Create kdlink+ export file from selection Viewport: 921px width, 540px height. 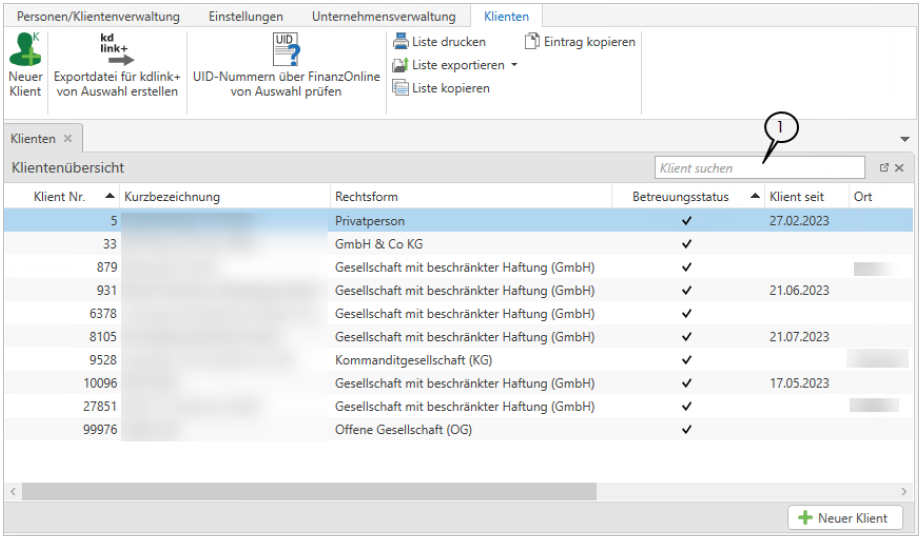tap(117, 52)
